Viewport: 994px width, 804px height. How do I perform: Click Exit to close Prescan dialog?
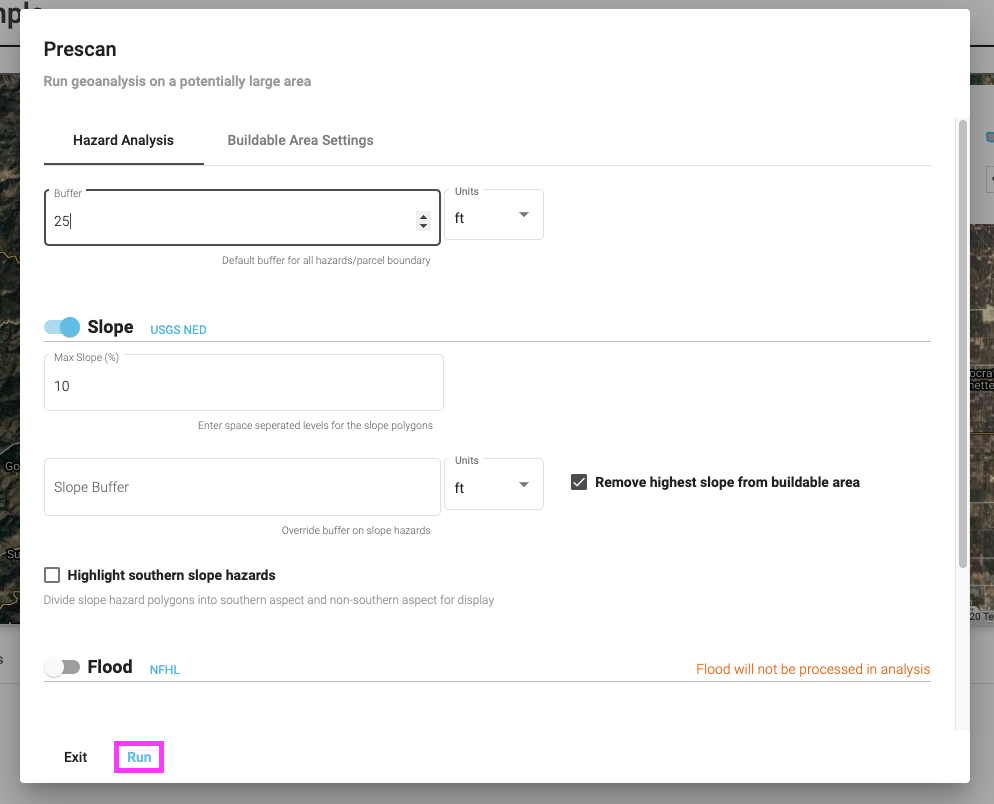75,757
